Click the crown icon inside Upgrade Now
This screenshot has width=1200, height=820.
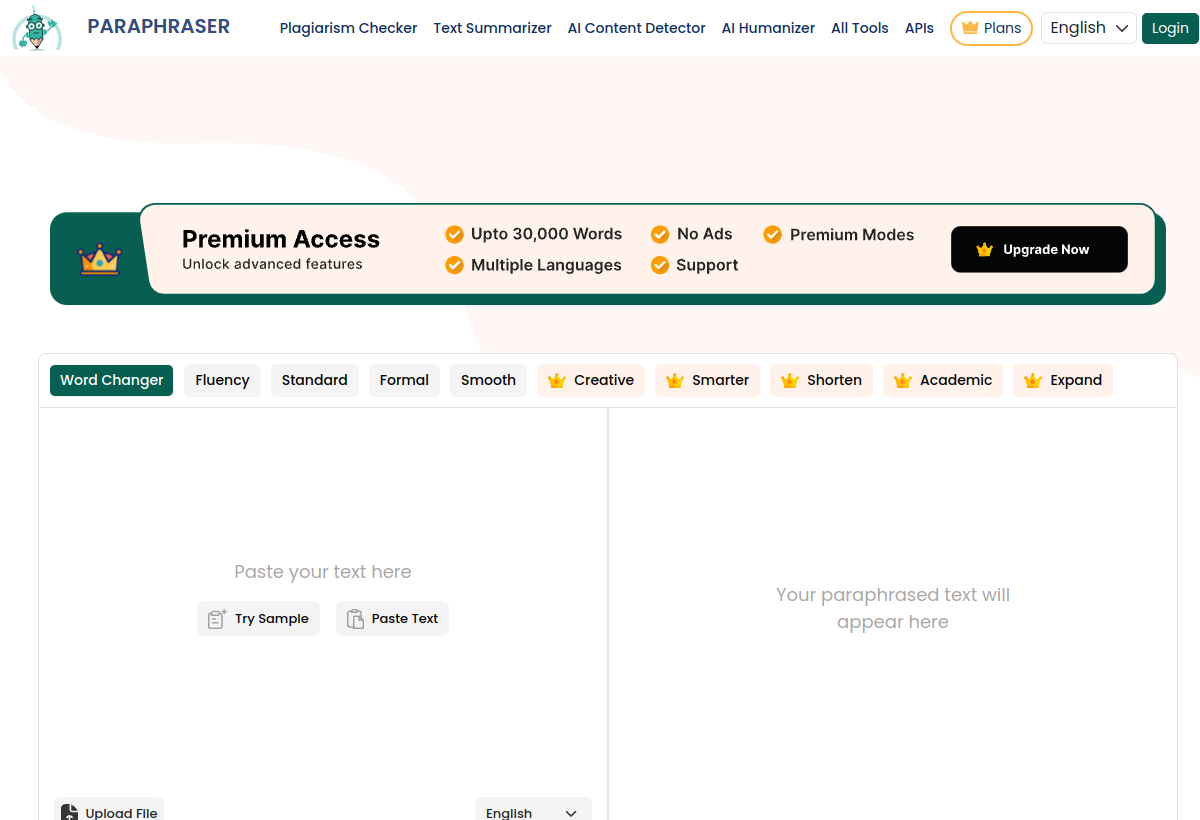[x=984, y=250]
